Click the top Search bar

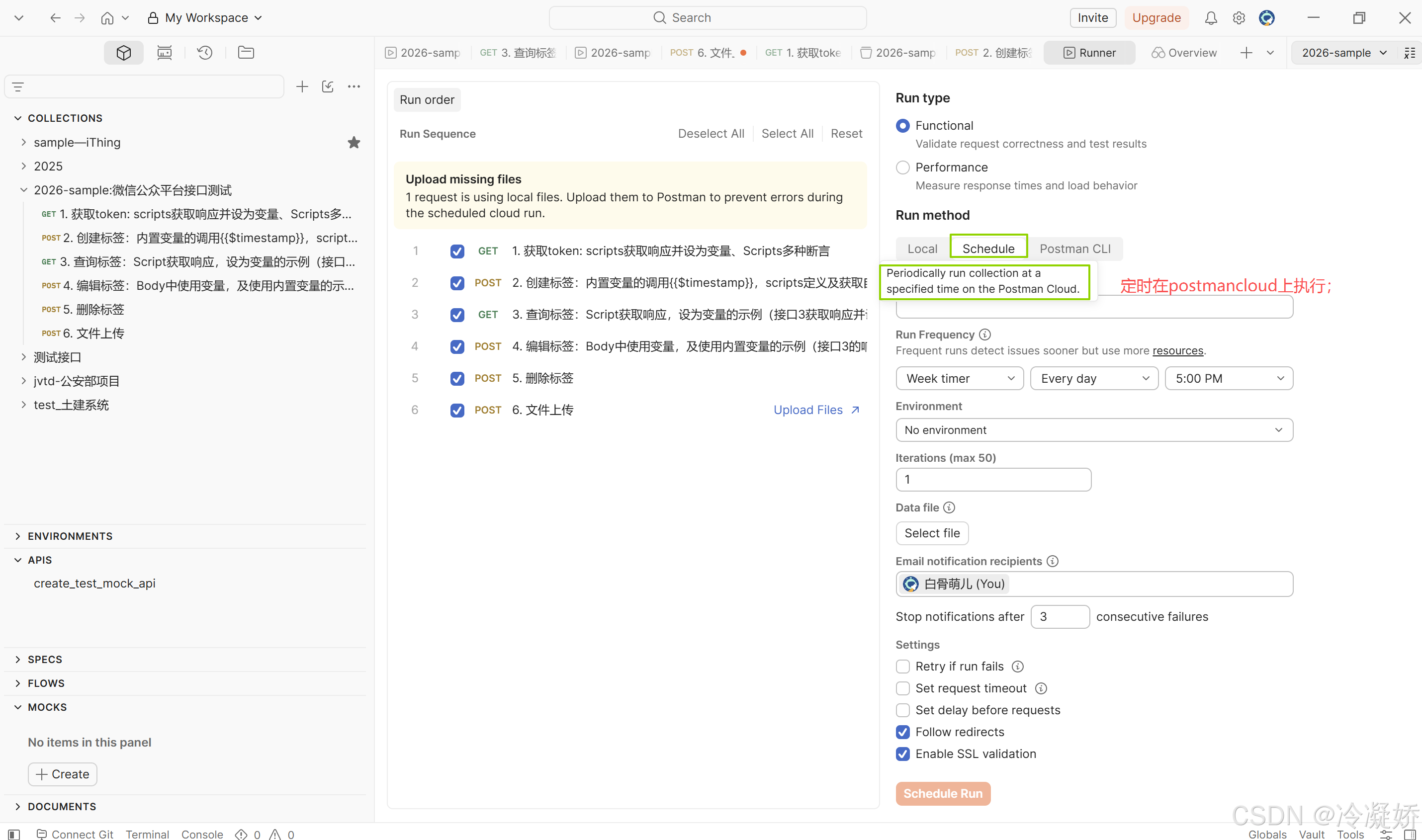tap(708, 18)
